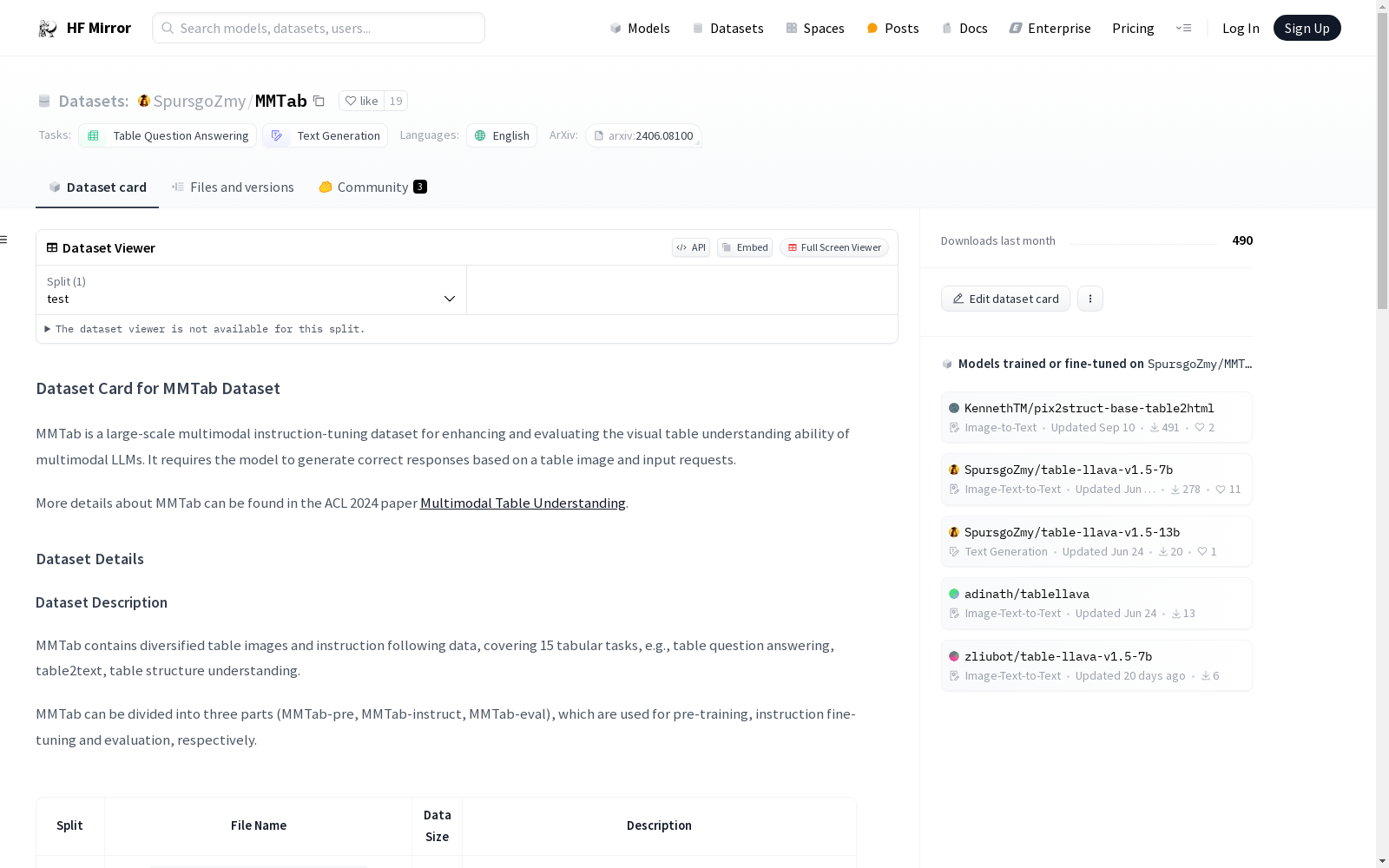Viewport: 1389px width, 868px height.
Task: Click scrollbar down arrow
Action: point(1382,861)
